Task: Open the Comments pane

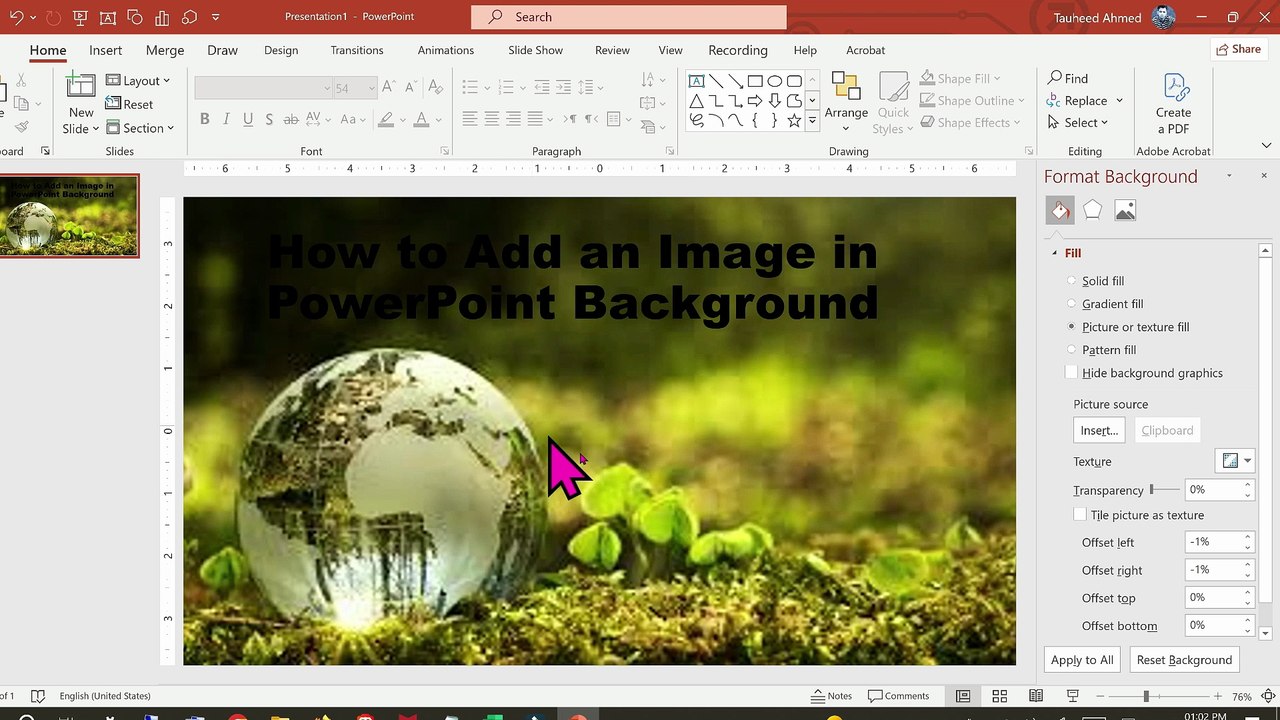Action: coord(898,696)
